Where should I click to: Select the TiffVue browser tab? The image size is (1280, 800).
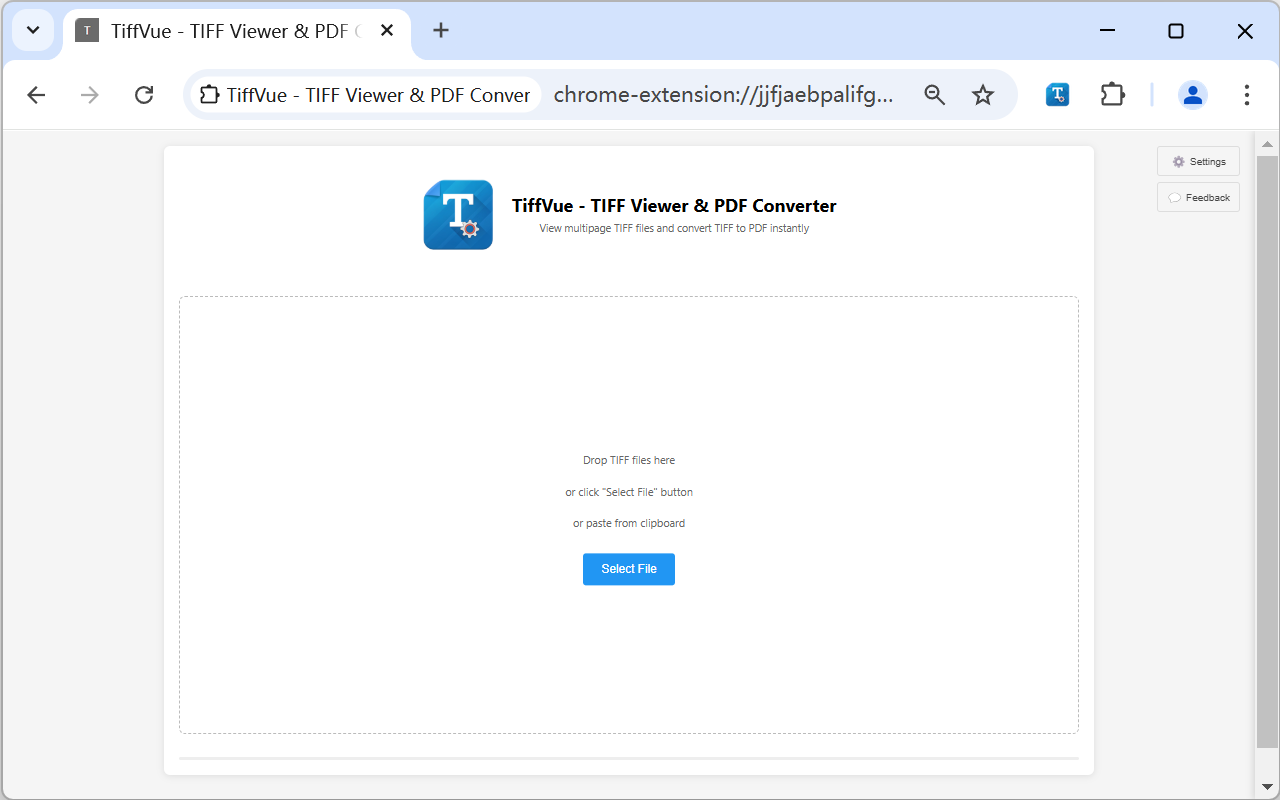coord(237,31)
